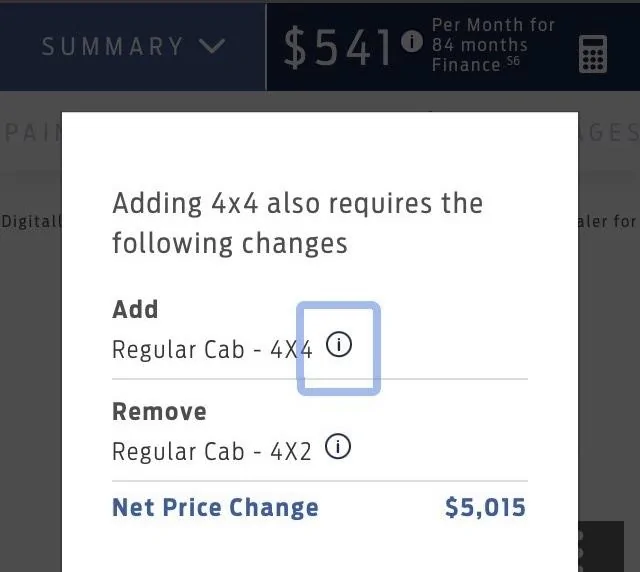Select the Regular Cab - 4X4 item text

click(x=212, y=350)
